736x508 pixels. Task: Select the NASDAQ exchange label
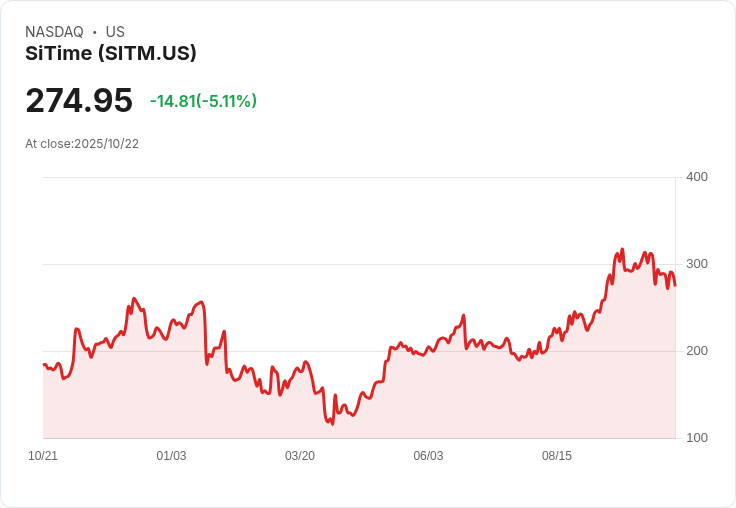[x=54, y=32]
